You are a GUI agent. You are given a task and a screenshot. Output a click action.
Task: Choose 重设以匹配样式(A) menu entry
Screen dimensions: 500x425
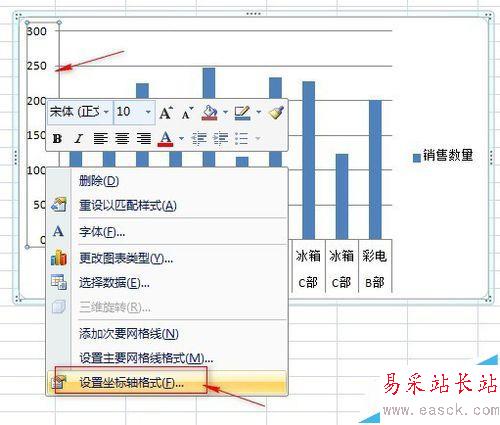pos(167,205)
